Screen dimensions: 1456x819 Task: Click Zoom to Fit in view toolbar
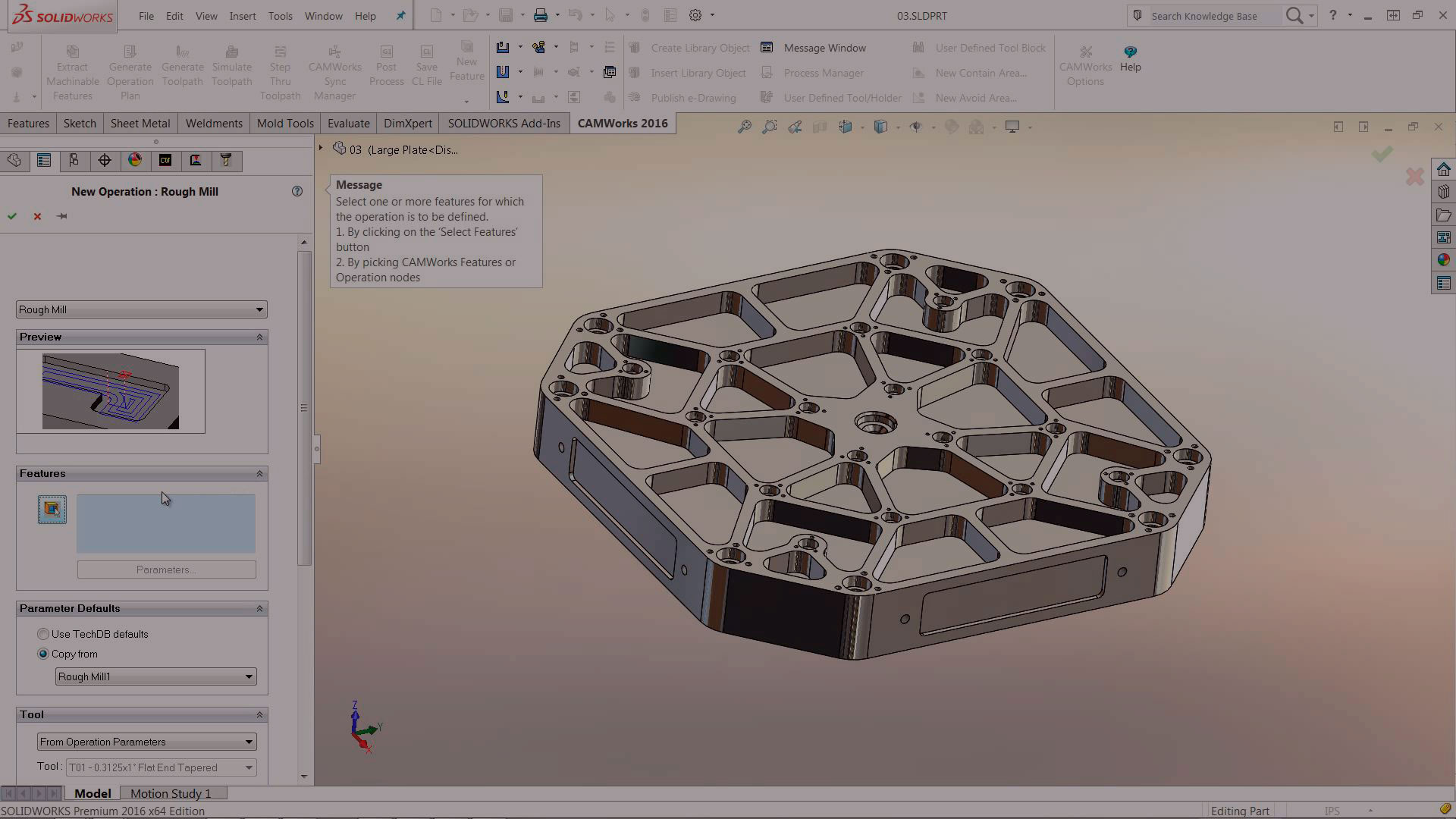(x=745, y=127)
